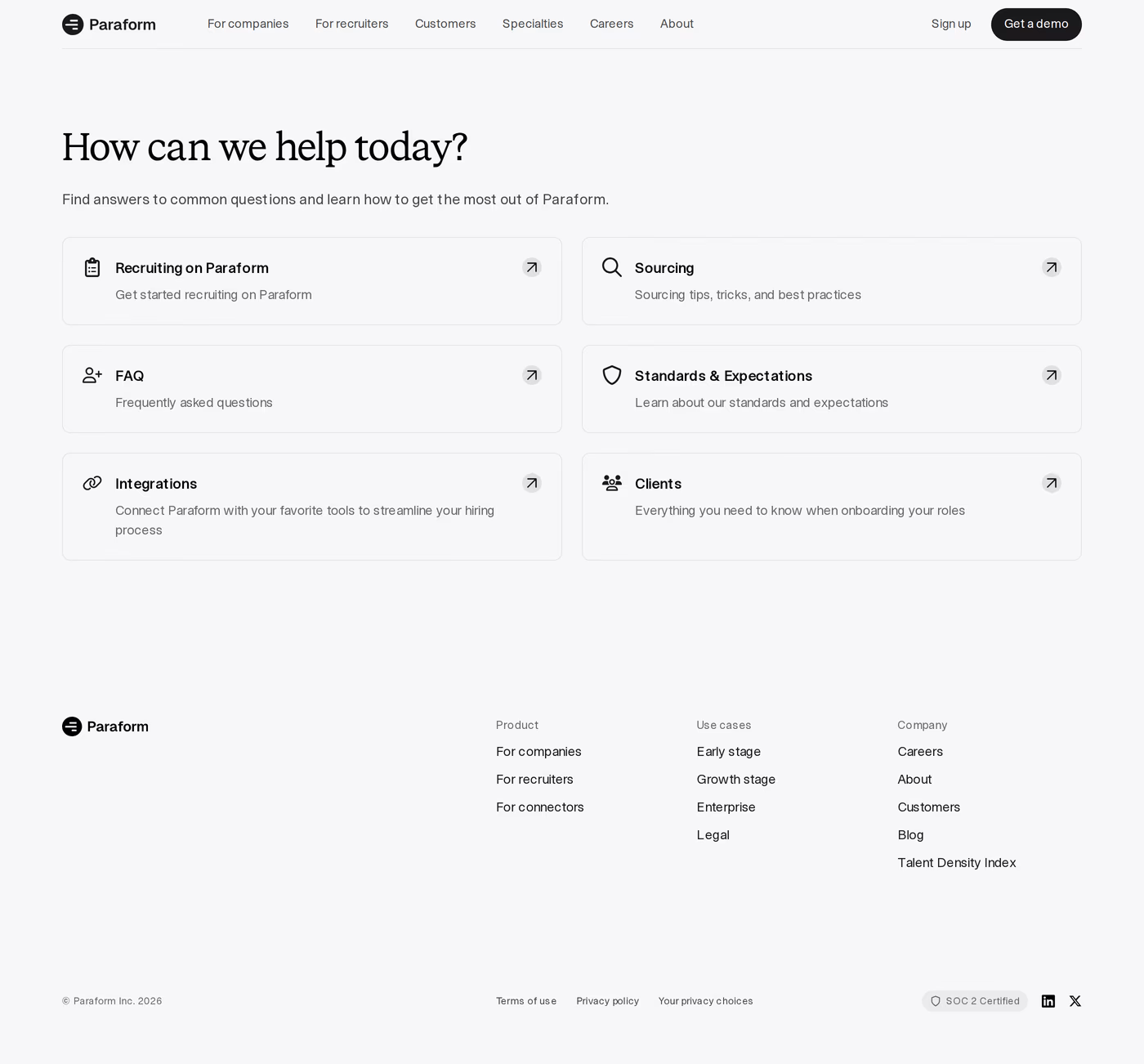Click the Paraform logo in header

pos(109,25)
